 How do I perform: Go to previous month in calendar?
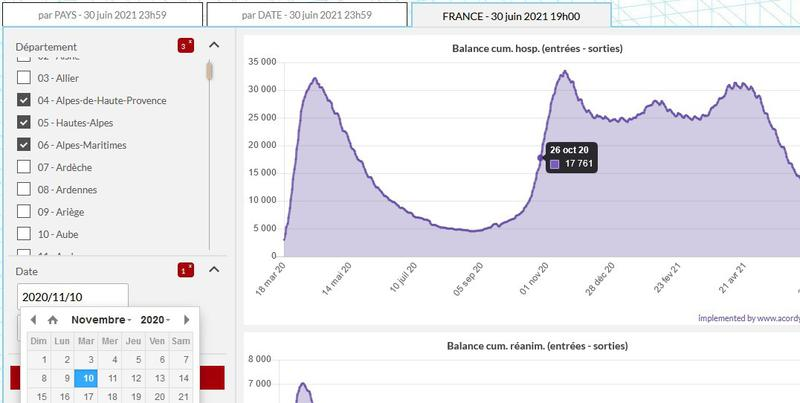[33, 320]
